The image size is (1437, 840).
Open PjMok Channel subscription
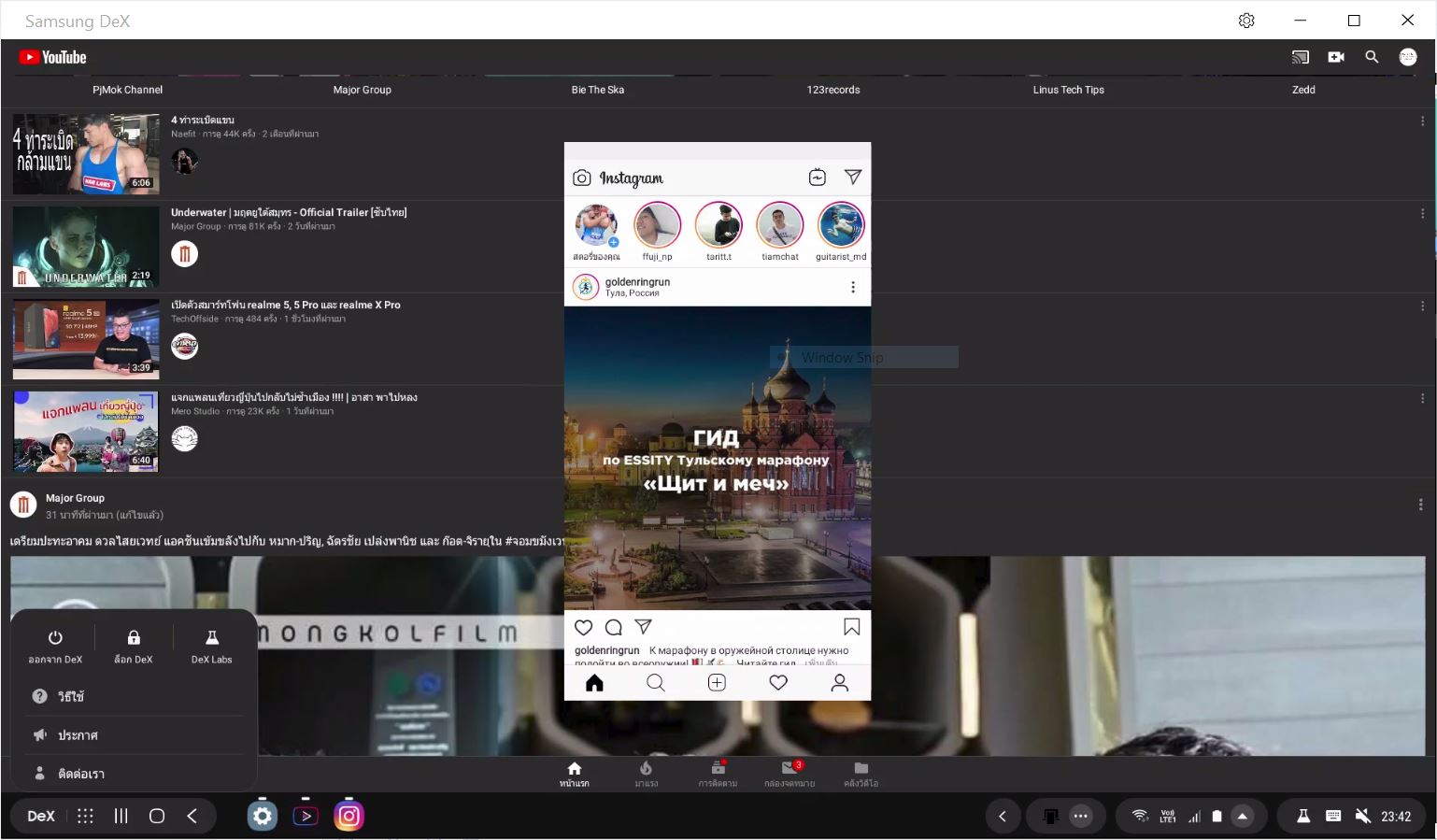point(127,90)
